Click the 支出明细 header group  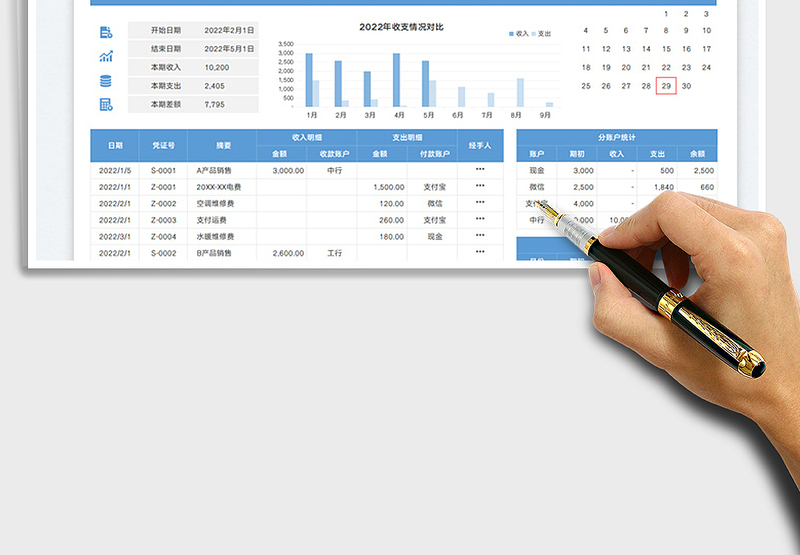point(406,137)
